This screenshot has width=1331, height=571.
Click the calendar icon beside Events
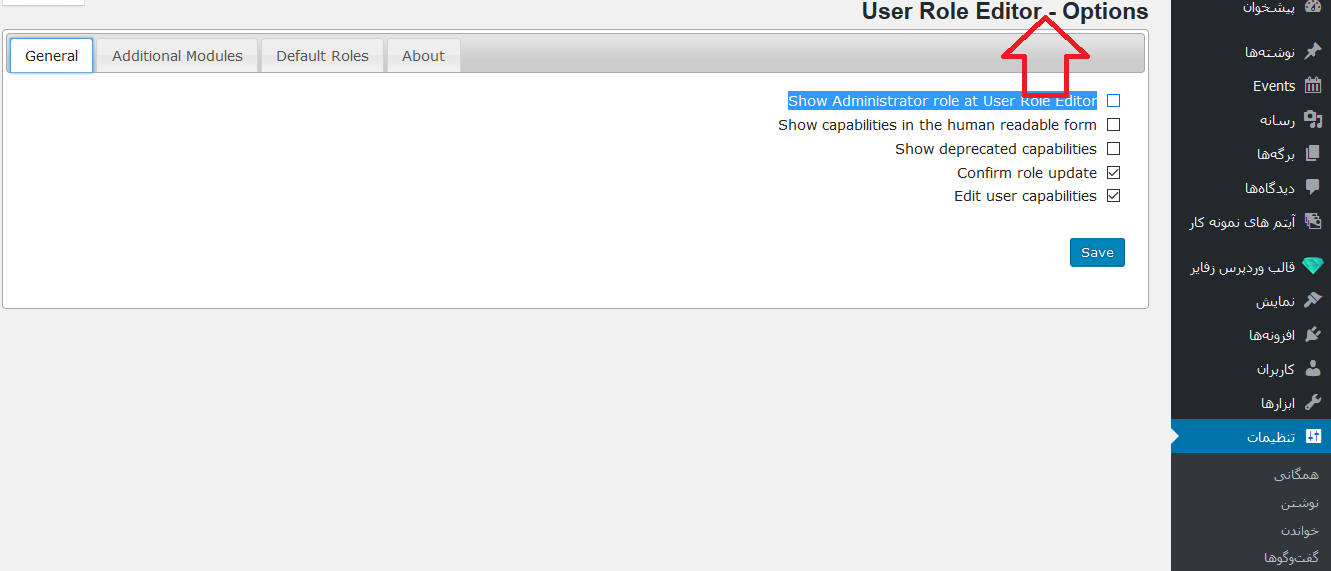point(1313,85)
